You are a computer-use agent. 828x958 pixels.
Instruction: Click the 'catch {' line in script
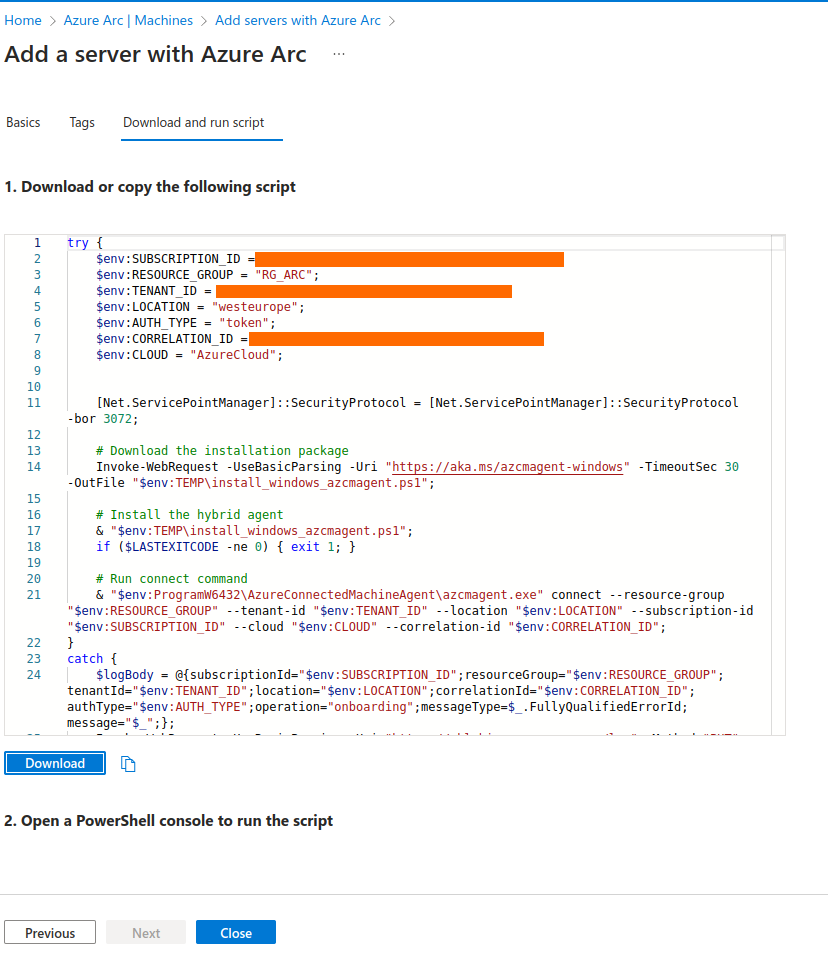[92, 659]
